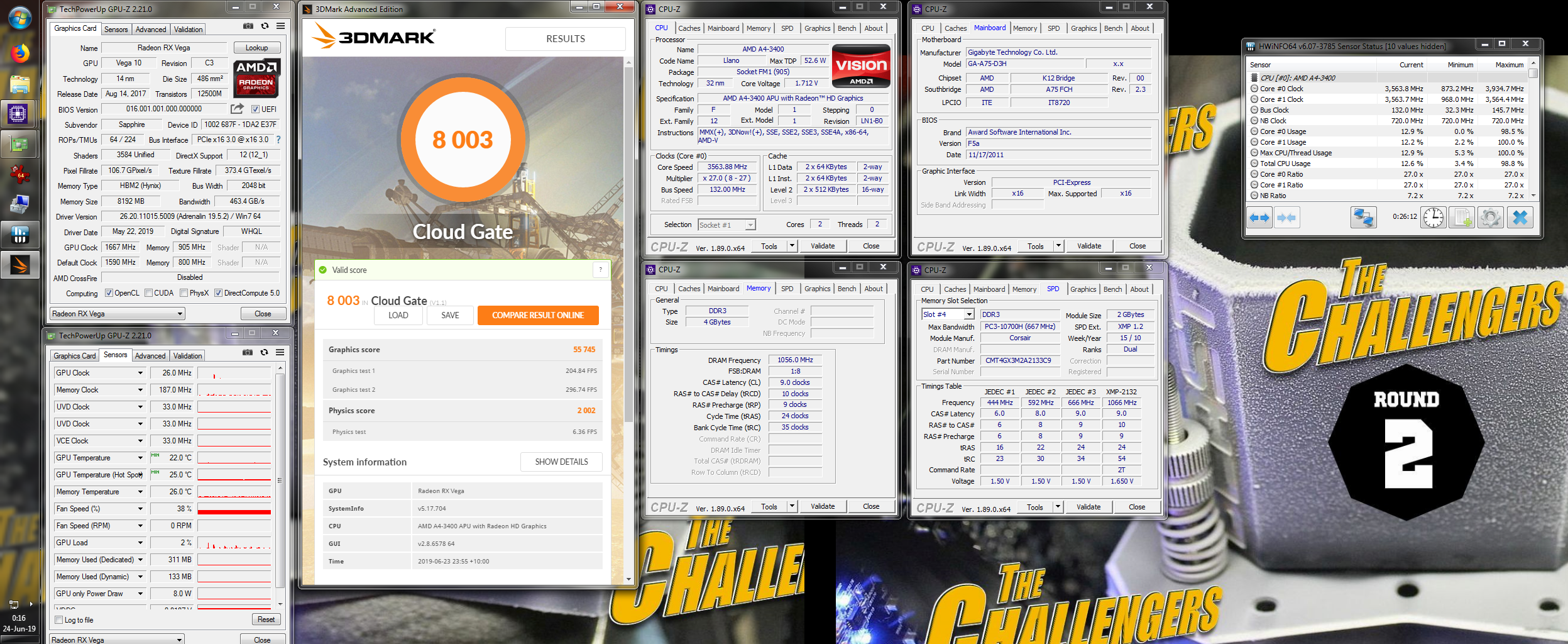Click Validate in CPU-Z Memory window
The image size is (1568, 644).
[x=823, y=506]
